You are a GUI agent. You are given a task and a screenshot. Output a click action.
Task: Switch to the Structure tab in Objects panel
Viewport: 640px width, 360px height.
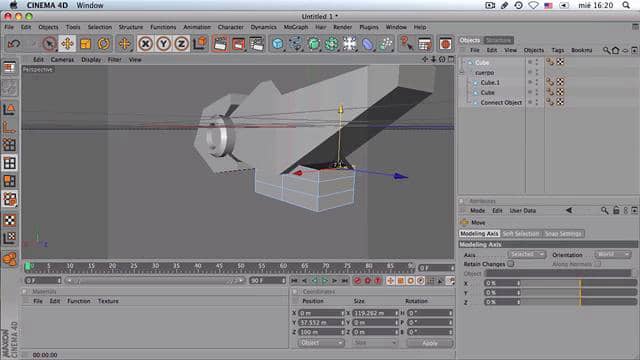tap(499, 40)
